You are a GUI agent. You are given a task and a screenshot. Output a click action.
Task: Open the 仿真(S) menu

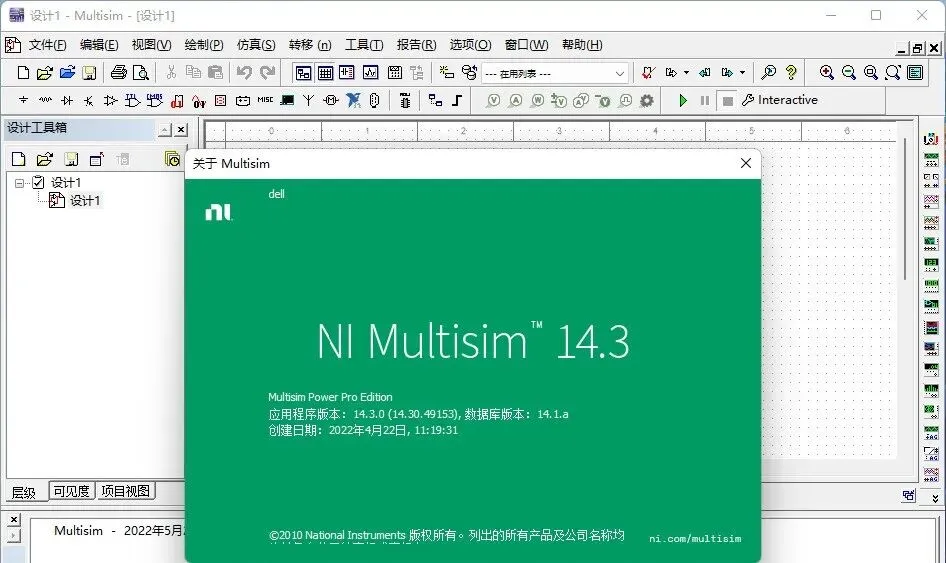pos(256,45)
